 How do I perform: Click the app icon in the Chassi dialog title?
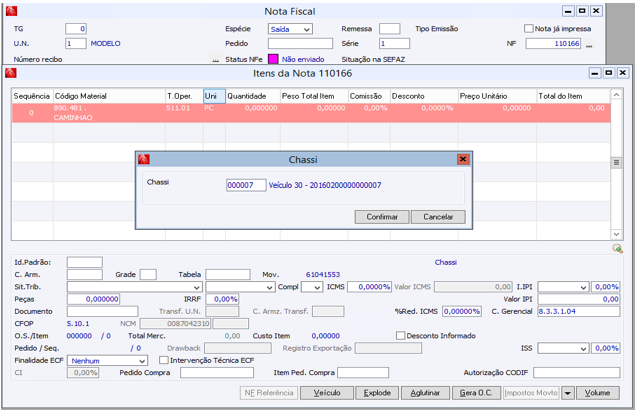(x=144, y=159)
